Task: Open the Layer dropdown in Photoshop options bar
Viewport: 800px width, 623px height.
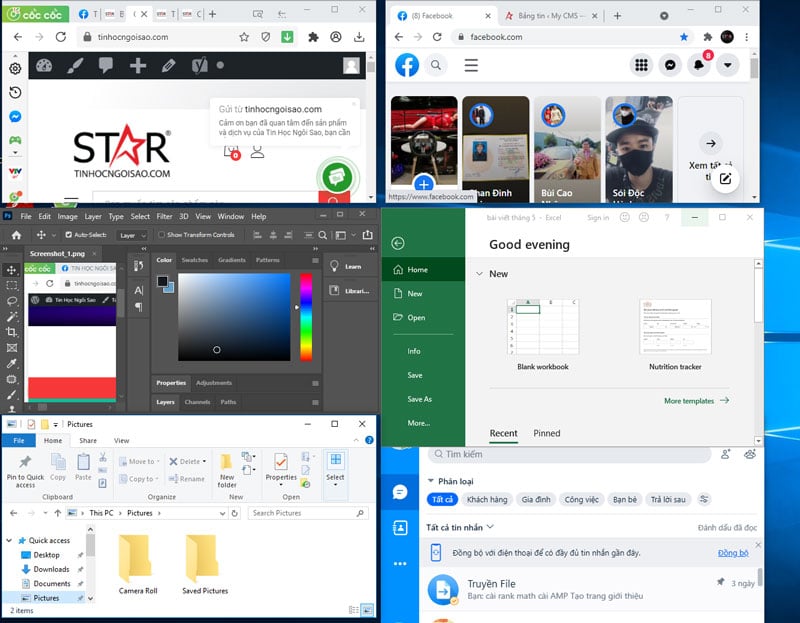Action: (132, 235)
